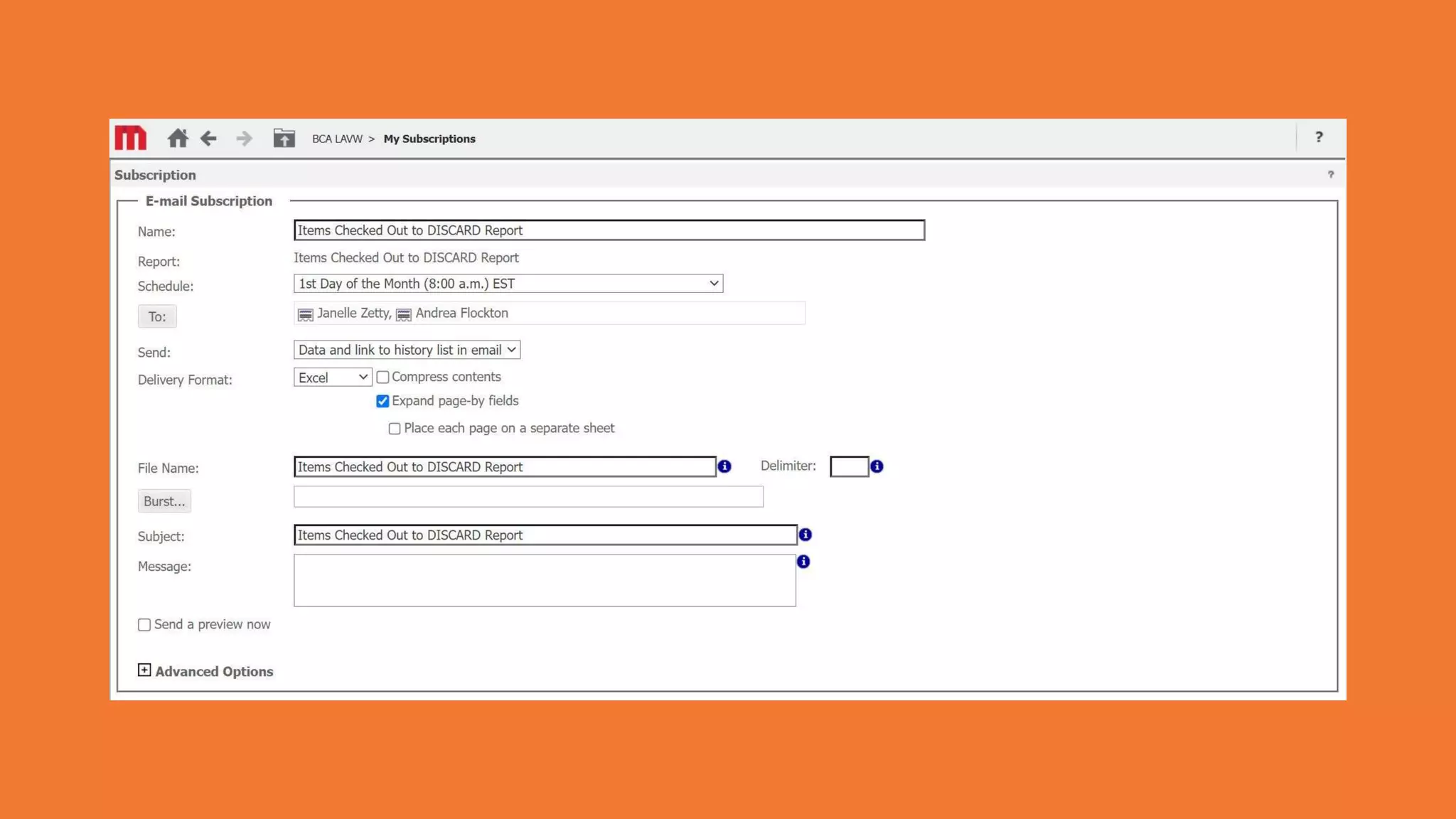Viewport: 1456px width, 819px height.
Task: Click the folder up-level icon
Action: click(284, 138)
